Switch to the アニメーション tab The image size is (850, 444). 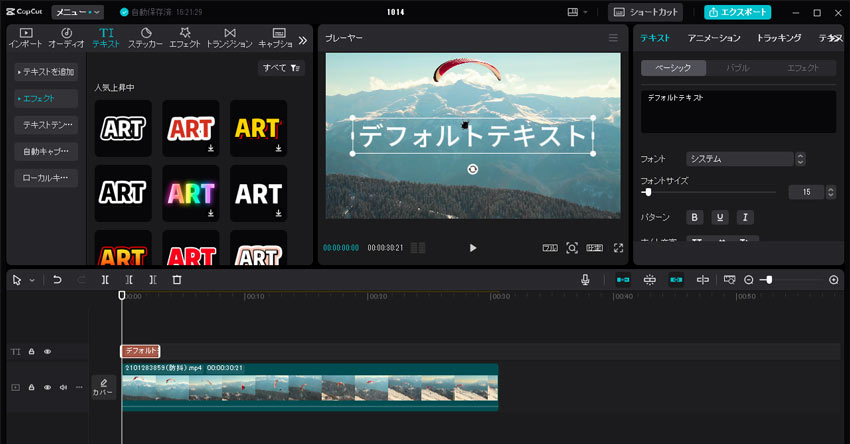coord(714,38)
